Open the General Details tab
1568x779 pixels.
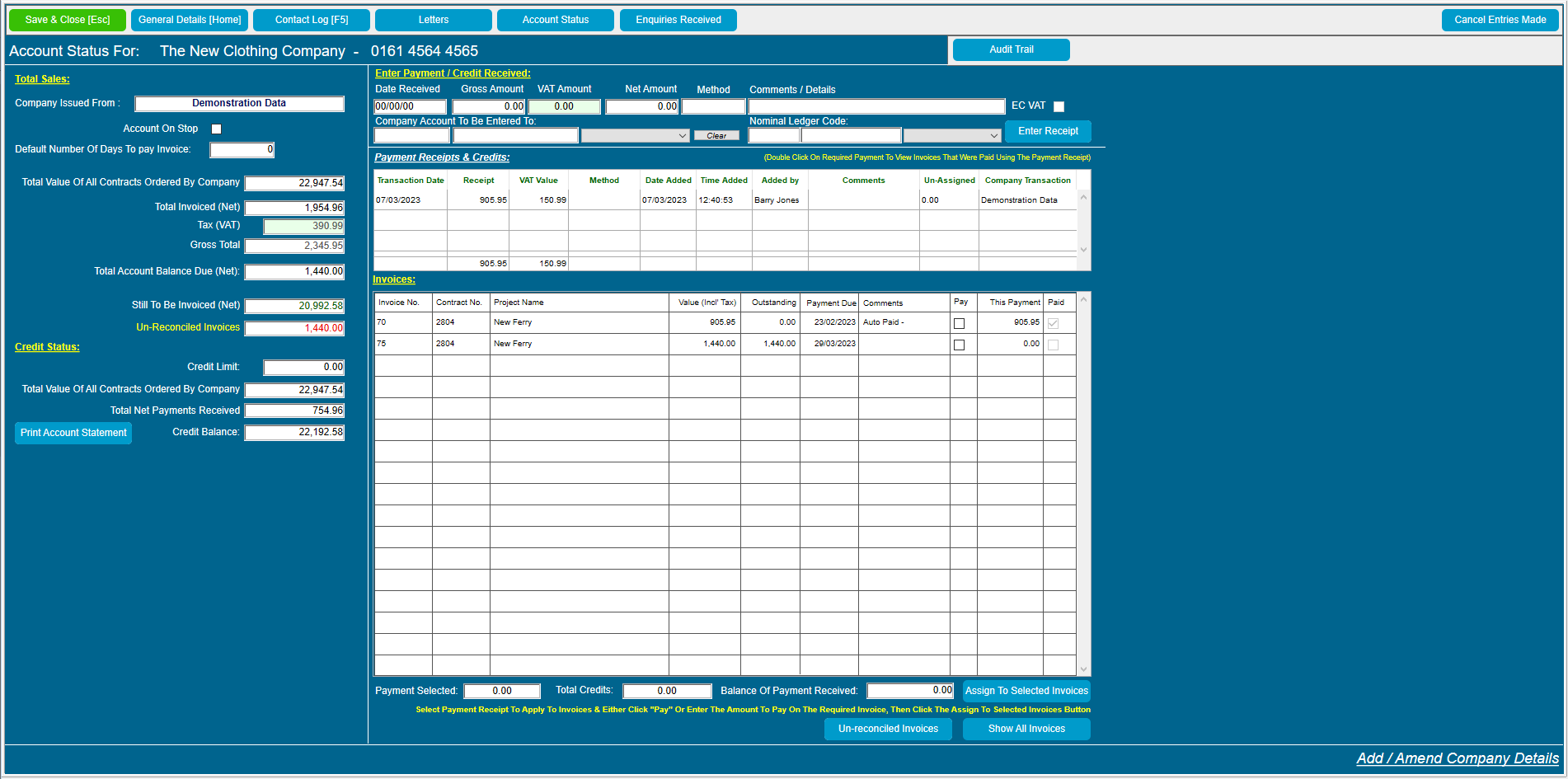coord(190,20)
